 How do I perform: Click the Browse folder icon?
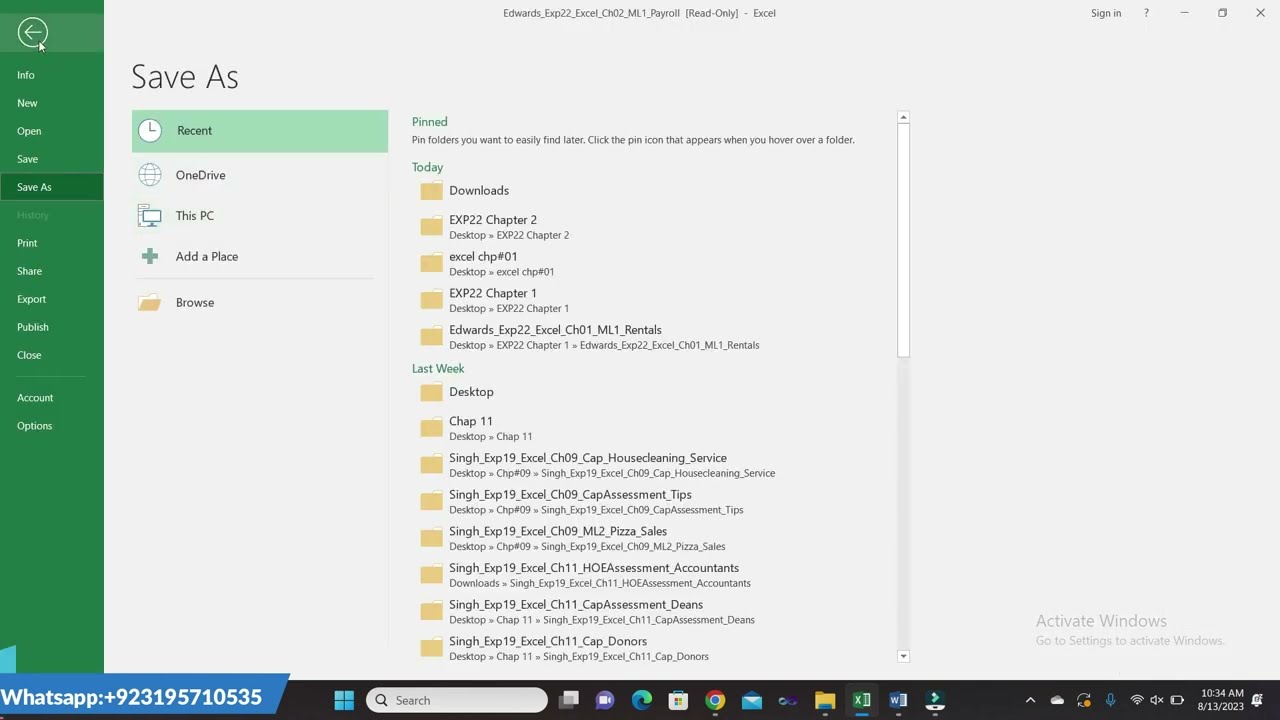point(149,302)
